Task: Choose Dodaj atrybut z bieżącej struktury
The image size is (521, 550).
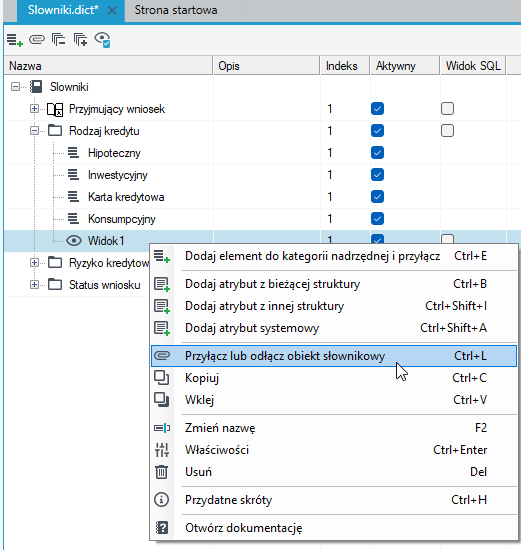Action: click(x=334, y=284)
